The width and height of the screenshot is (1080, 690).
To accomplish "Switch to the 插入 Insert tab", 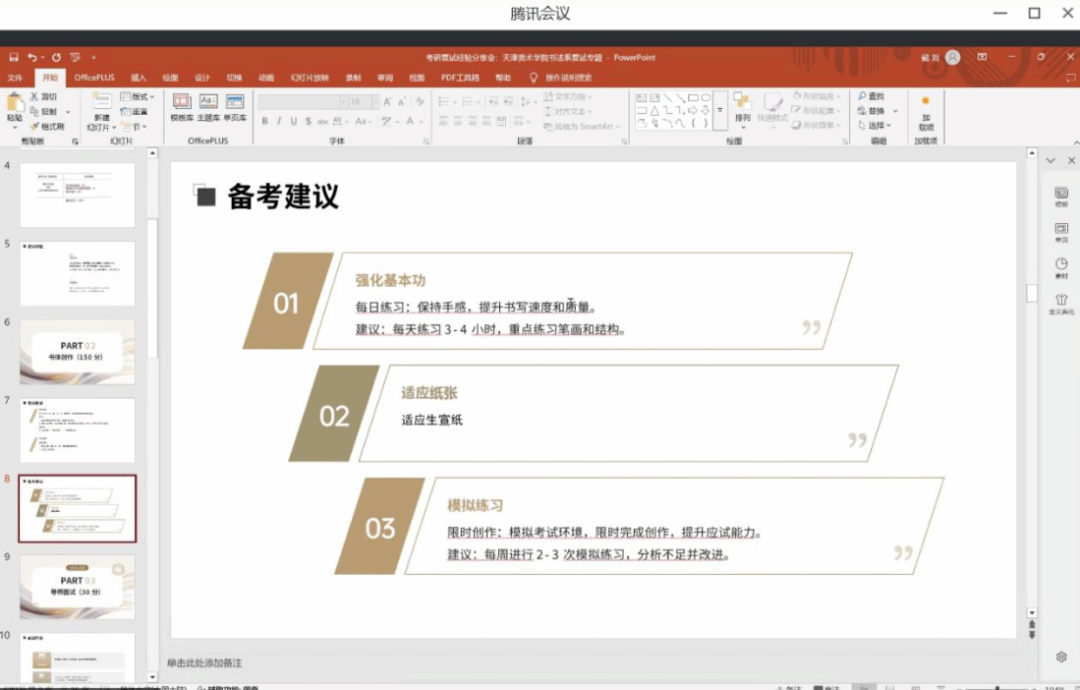I will pos(138,77).
